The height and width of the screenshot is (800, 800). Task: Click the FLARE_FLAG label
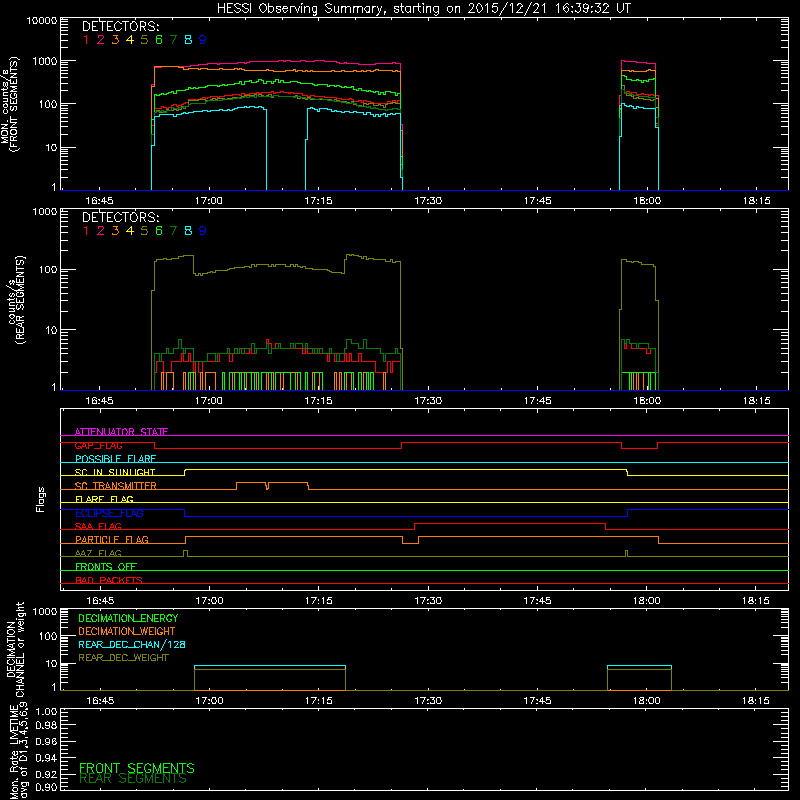104,499
